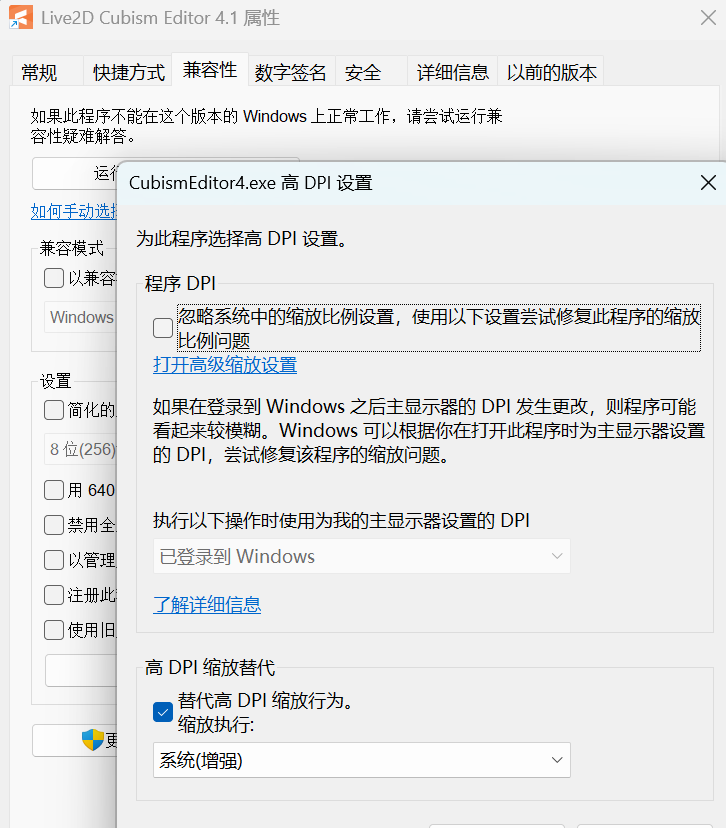Open the 详细信息 tab

pyautogui.click(x=452, y=72)
